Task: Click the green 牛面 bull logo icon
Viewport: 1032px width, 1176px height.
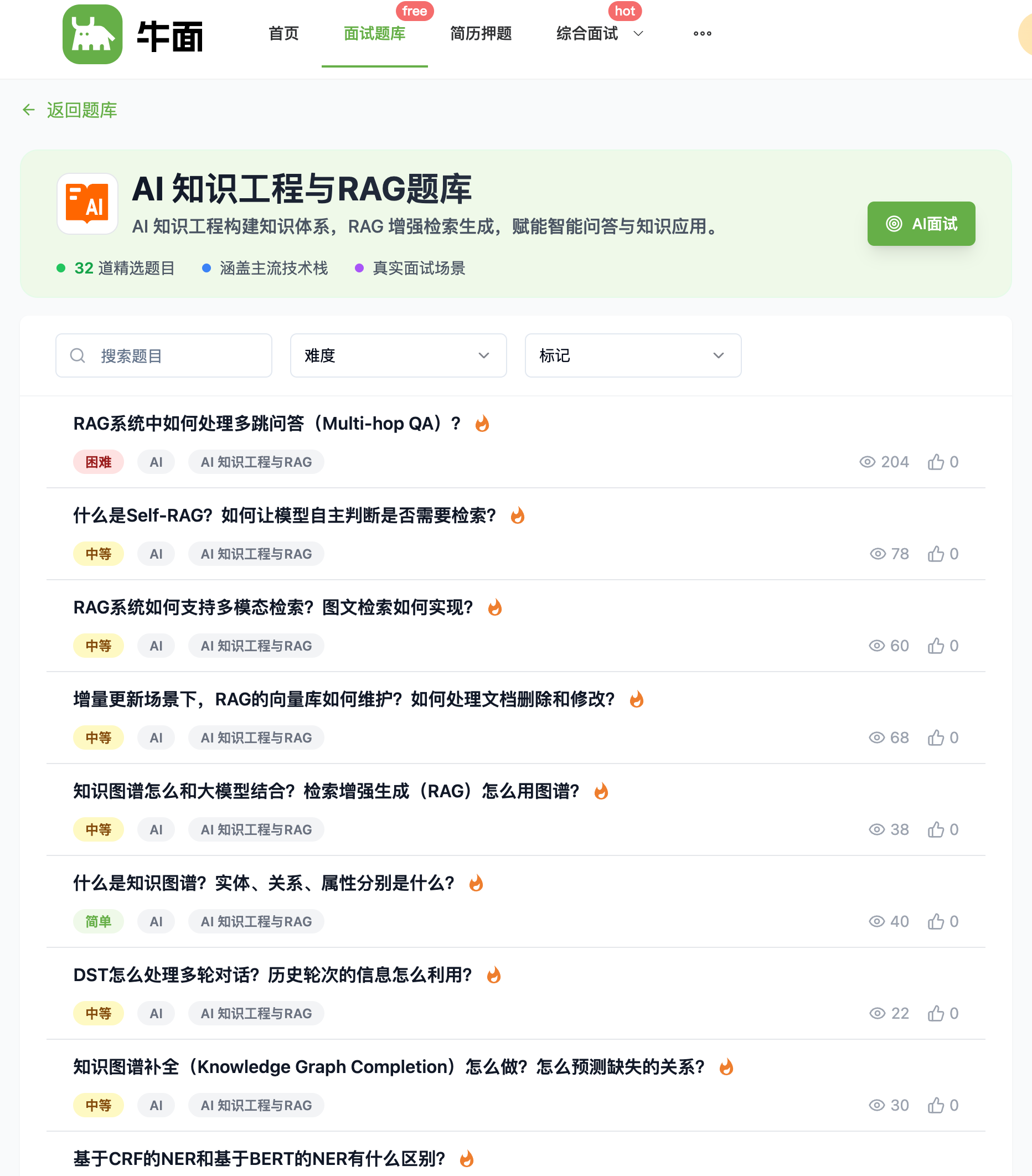Action: coord(92,34)
